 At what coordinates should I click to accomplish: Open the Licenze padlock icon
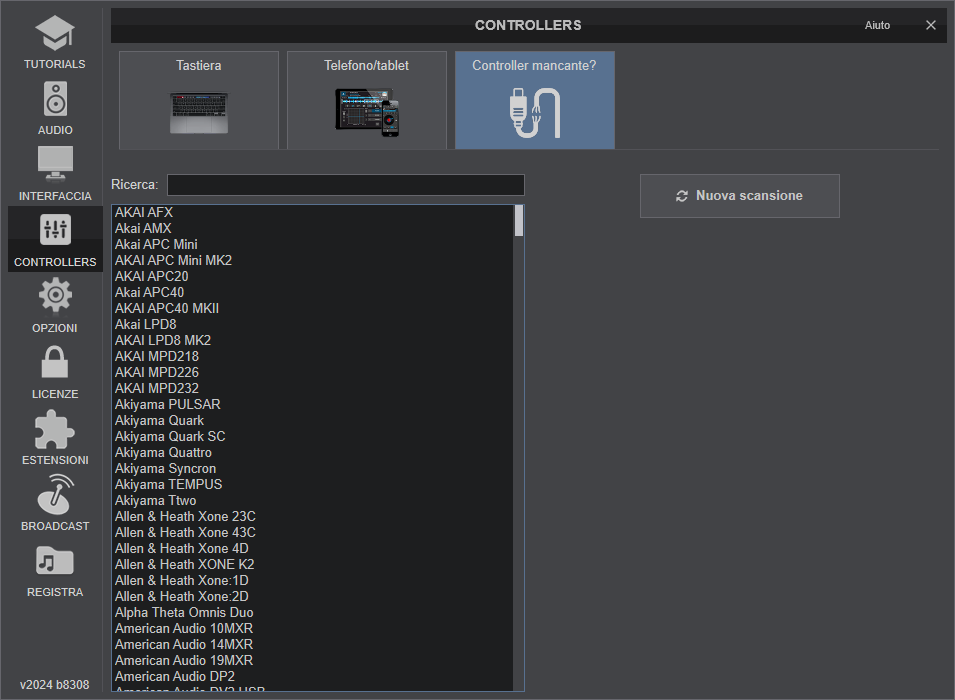click(55, 362)
